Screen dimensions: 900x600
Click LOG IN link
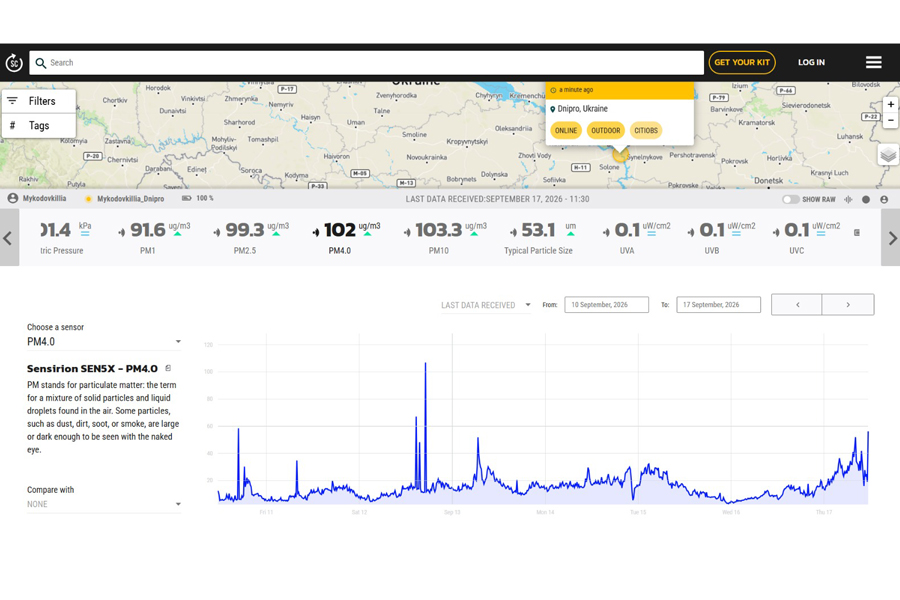[x=811, y=63]
